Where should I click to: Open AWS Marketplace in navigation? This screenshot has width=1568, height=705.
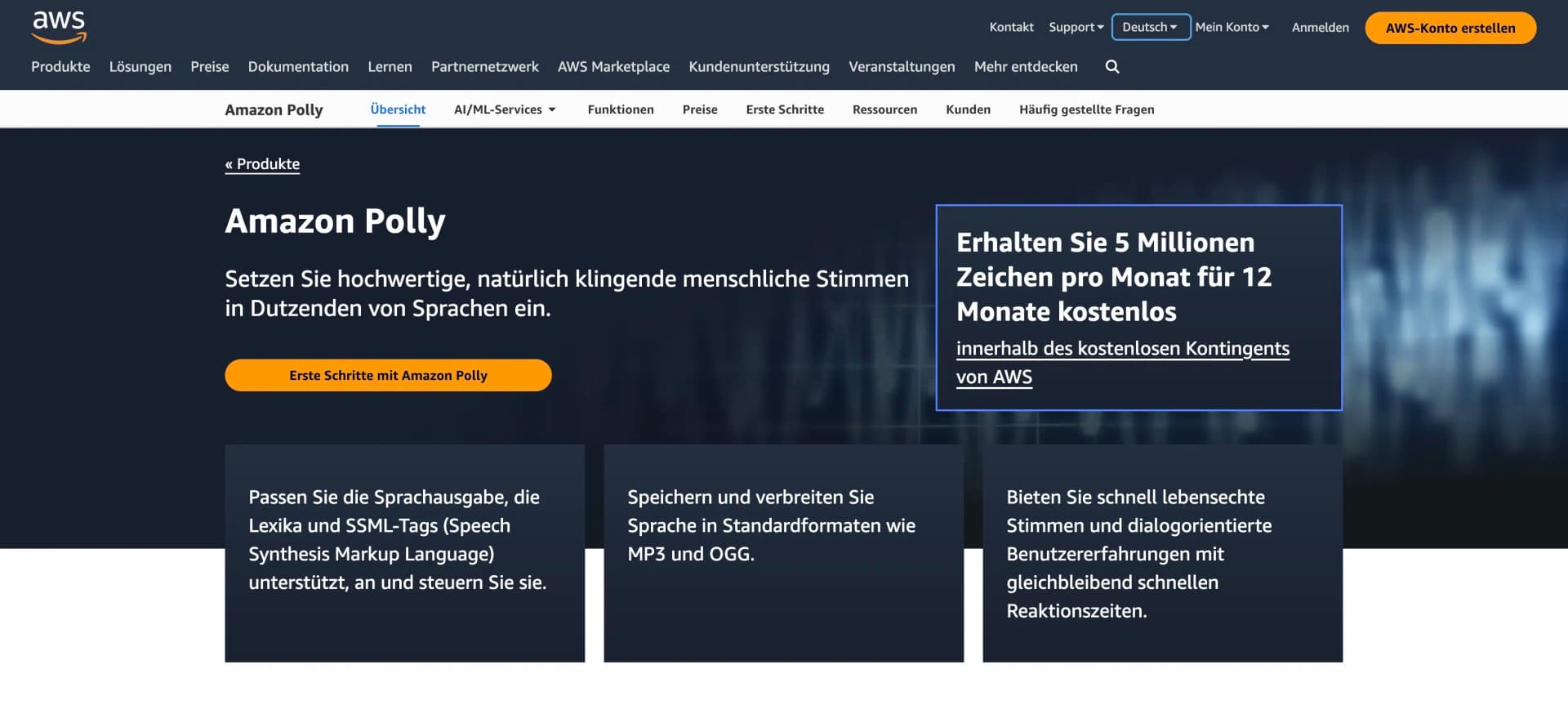(613, 67)
